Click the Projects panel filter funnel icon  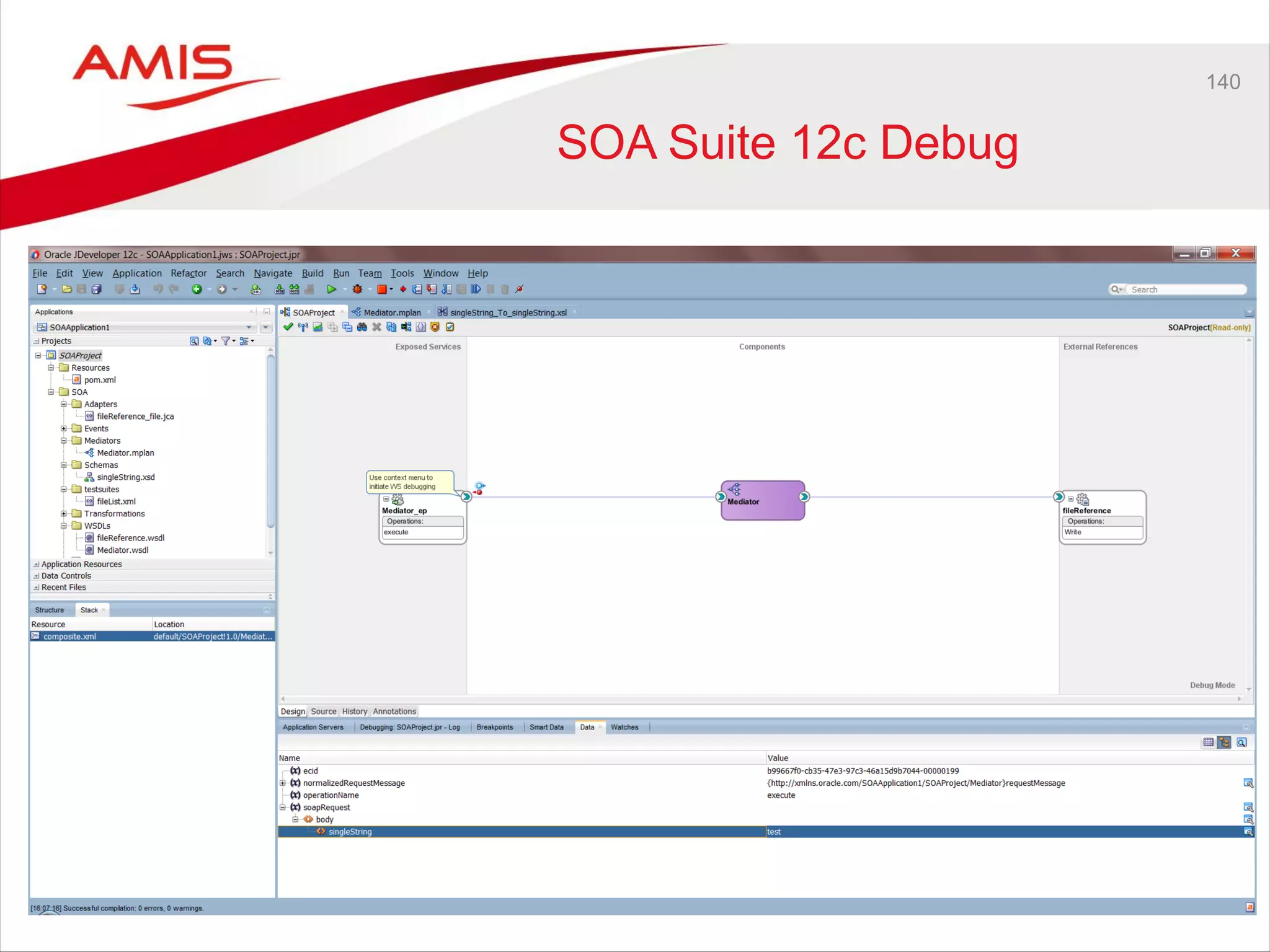226,341
